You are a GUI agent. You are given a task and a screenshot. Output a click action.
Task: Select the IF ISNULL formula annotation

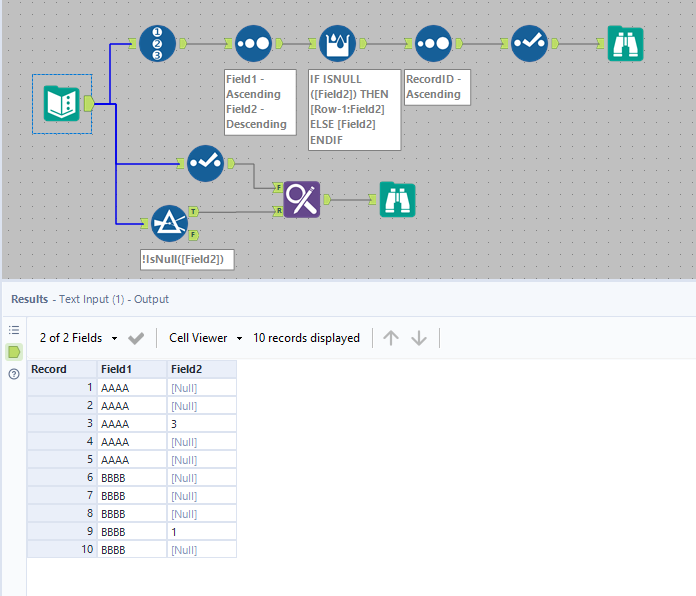(354, 110)
